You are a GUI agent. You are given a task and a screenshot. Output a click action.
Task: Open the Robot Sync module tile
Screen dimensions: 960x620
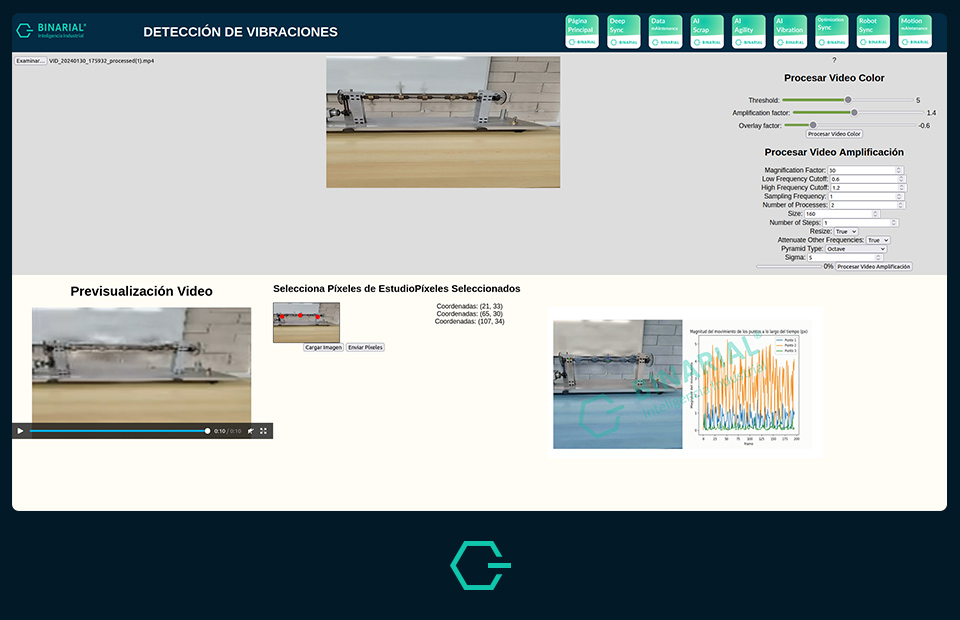point(872,31)
